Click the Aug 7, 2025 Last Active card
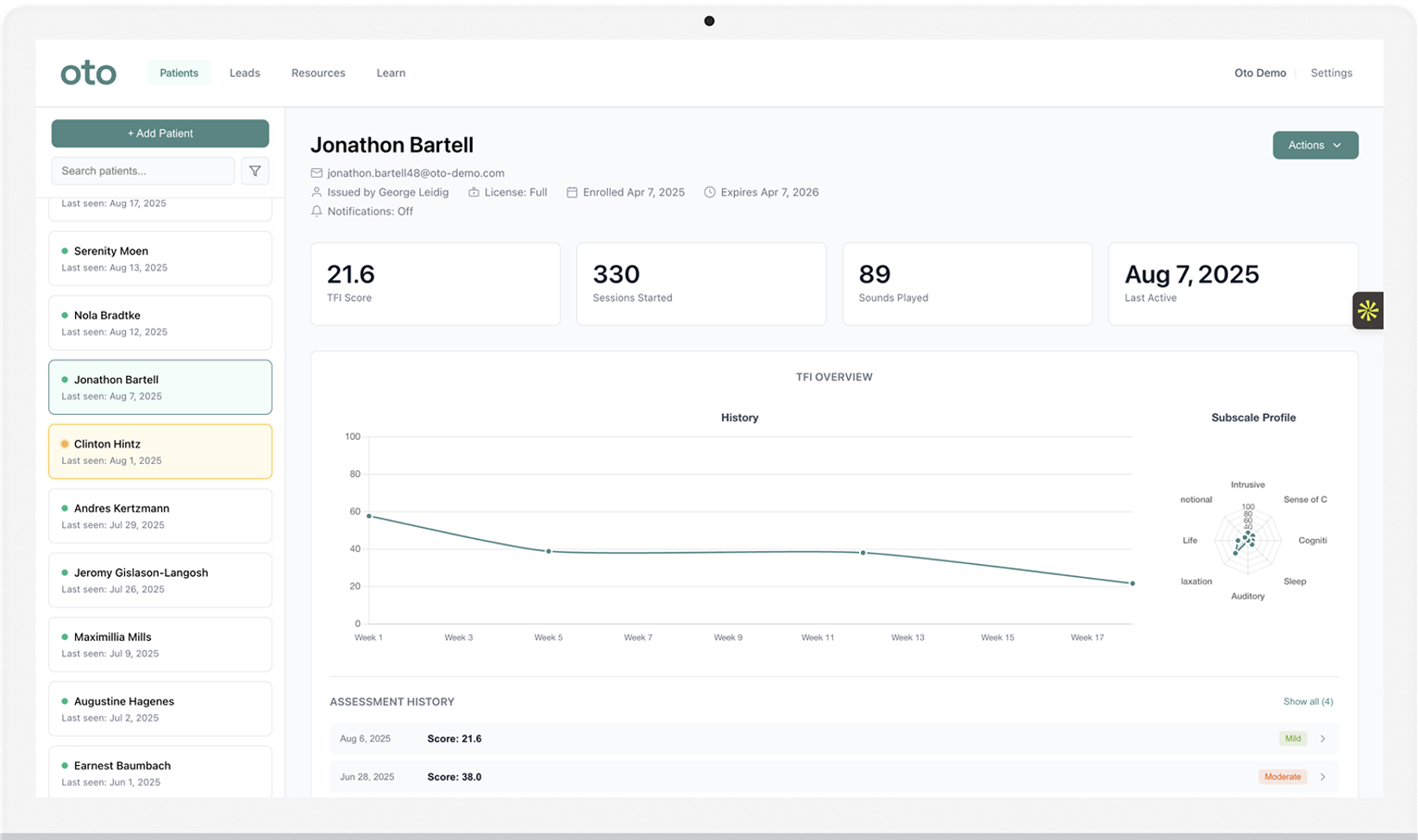1418x840 pixels. pyautogui.click(x=1233, y=284)
